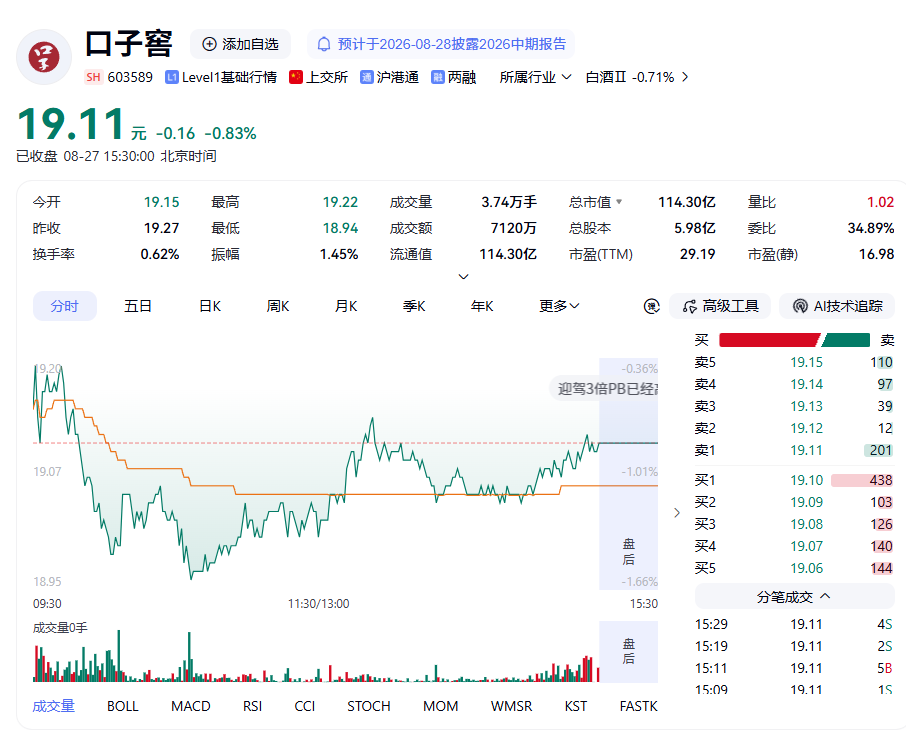The height and width of the screenshot is (734, 906).
Task: Click the 卖1 price 19.11
Action: 807,450
